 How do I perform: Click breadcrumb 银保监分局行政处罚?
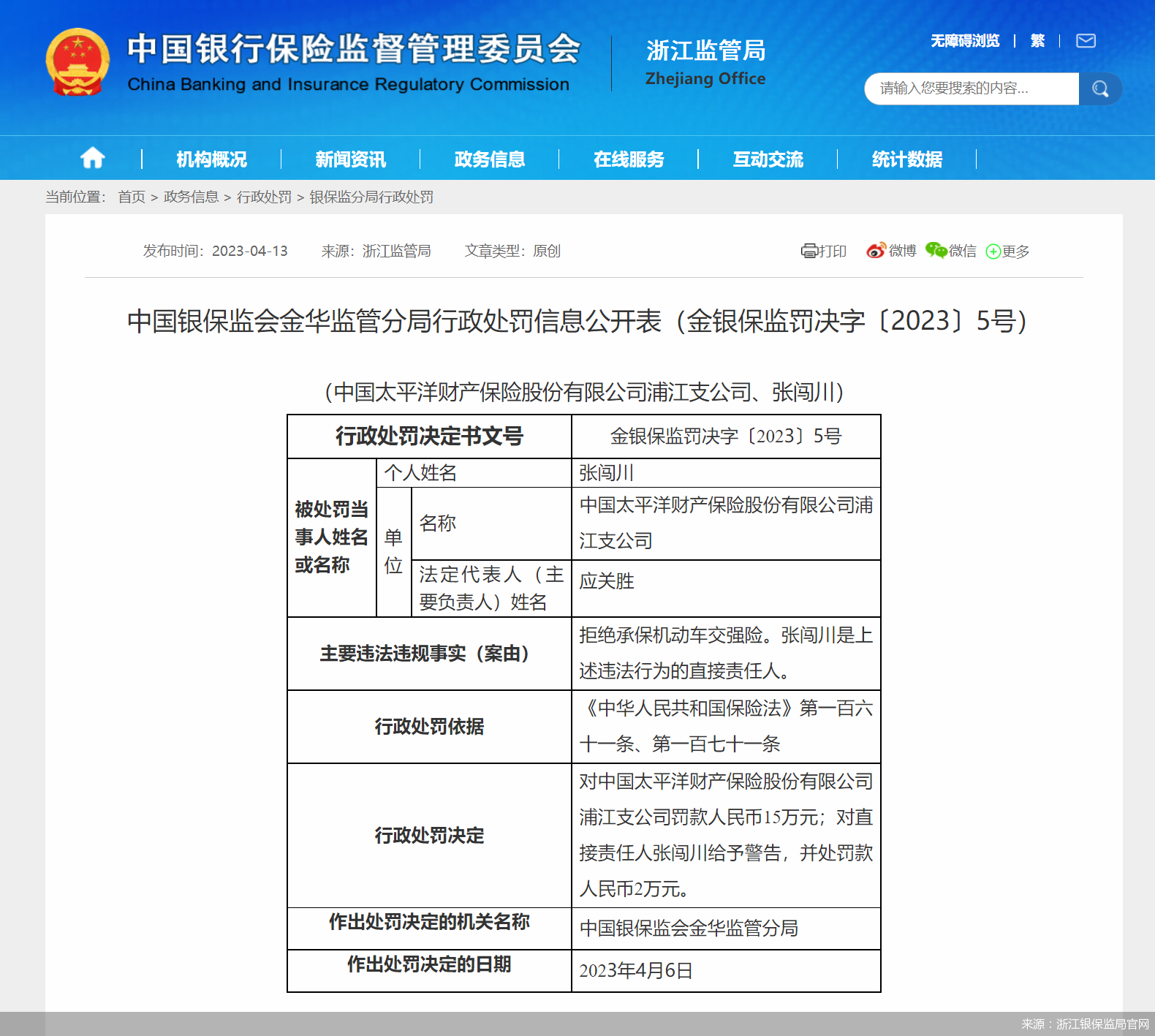click(x=371, y=197)
